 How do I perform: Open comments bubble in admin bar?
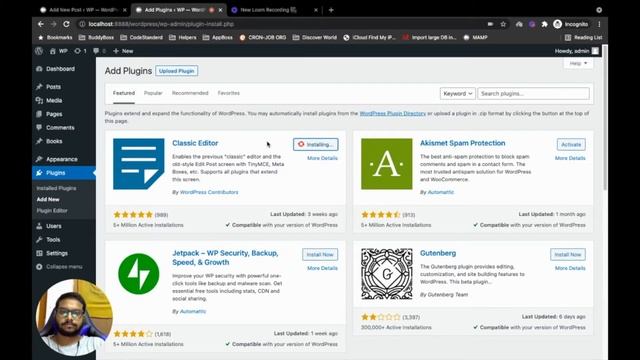(x=99, y=51)
